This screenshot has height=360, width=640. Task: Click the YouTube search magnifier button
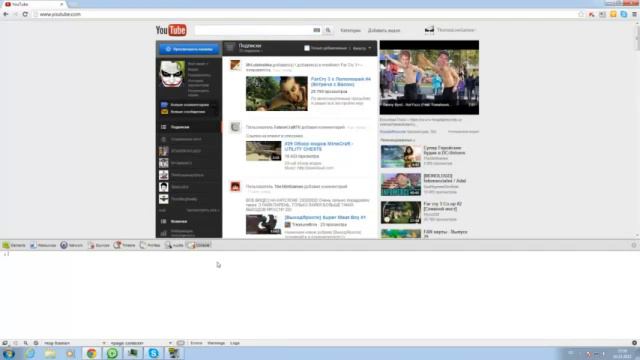[328, 30]
